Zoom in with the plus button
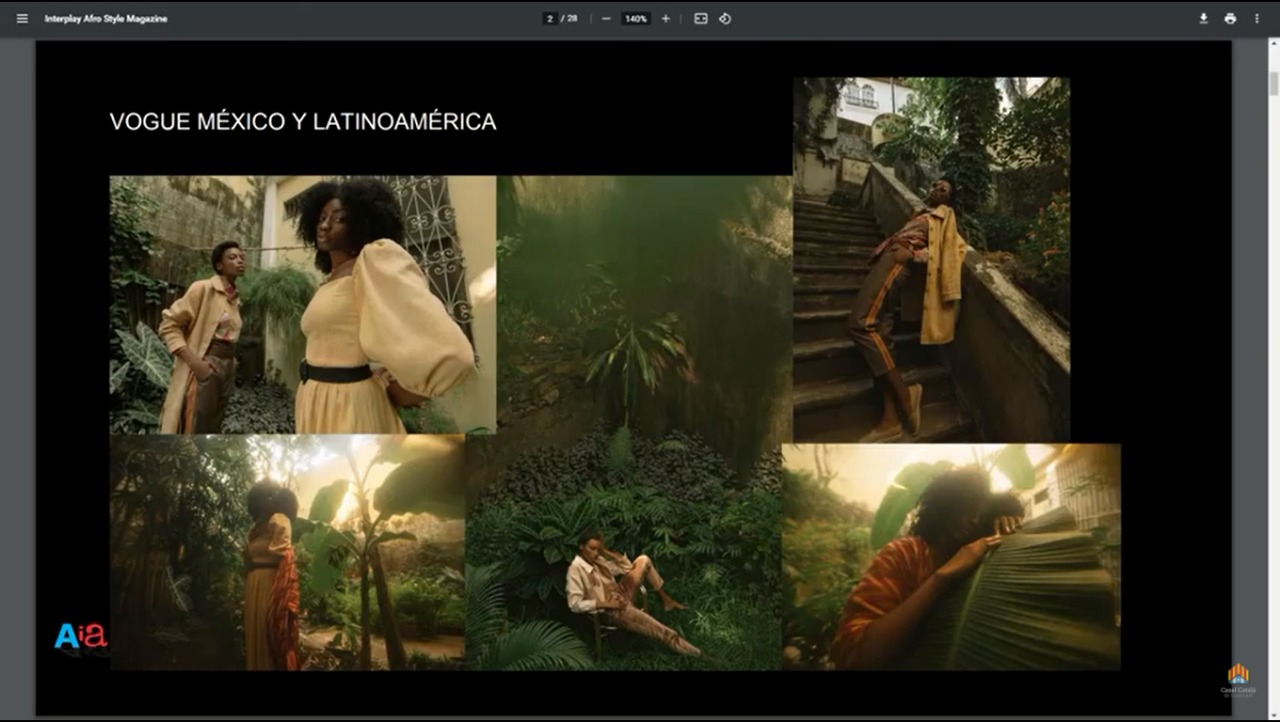The width and height of the screenshot is (1280, 722). pos(666,18)
